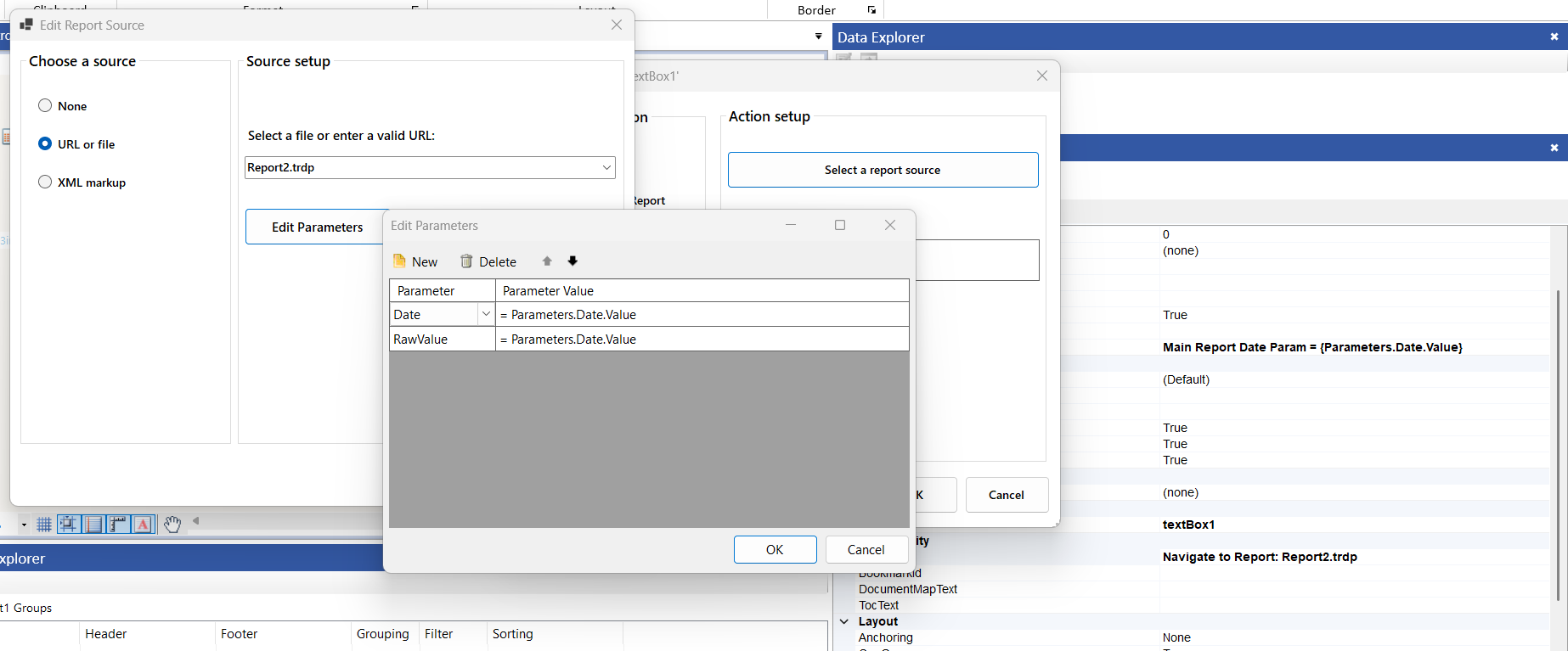The width and height of the screenshot is (1568, 651).
Task: Click the RawValue parameter value cell
Action: click(x=701, y=340)
